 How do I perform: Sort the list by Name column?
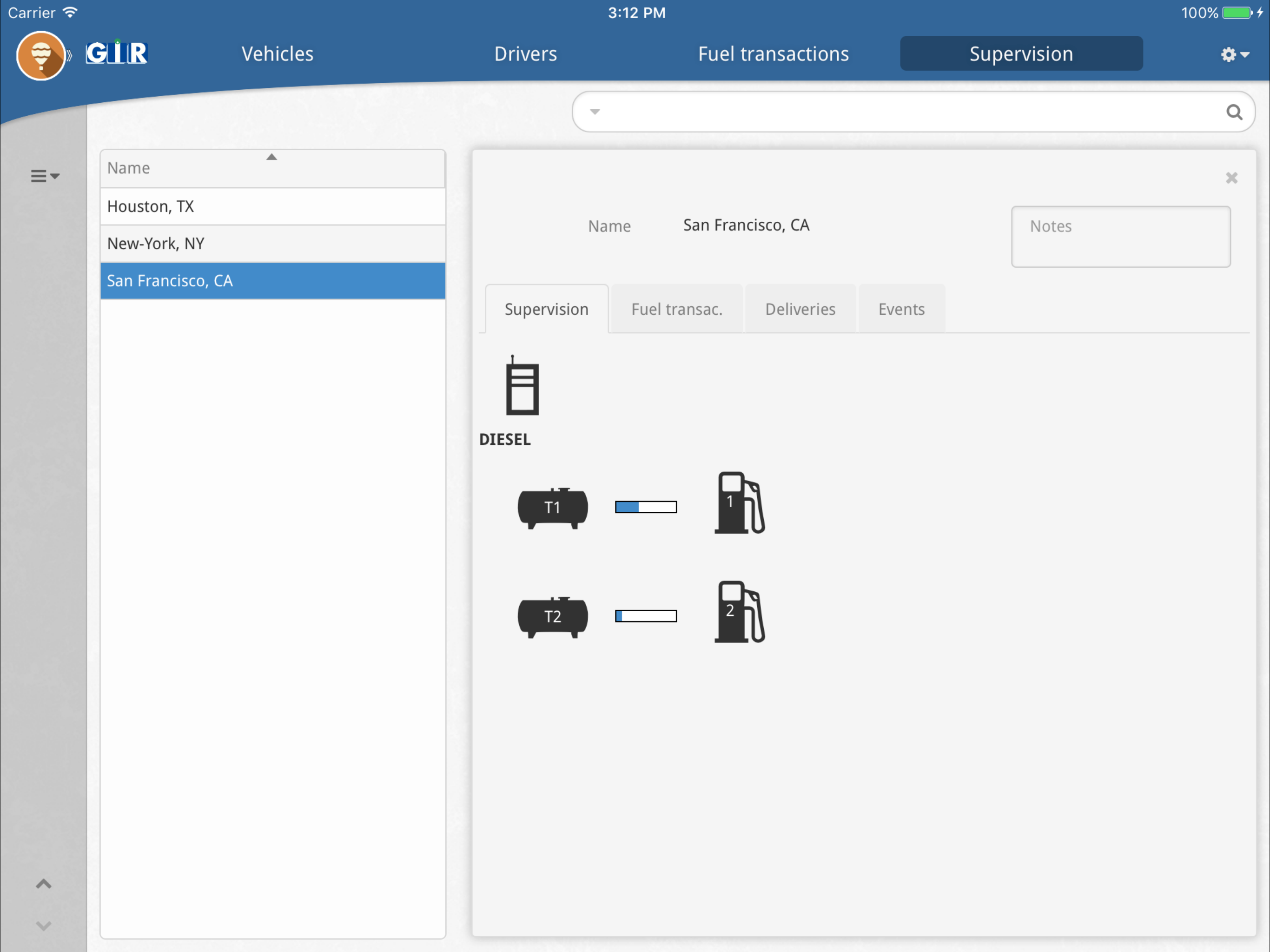coord(273,168)
